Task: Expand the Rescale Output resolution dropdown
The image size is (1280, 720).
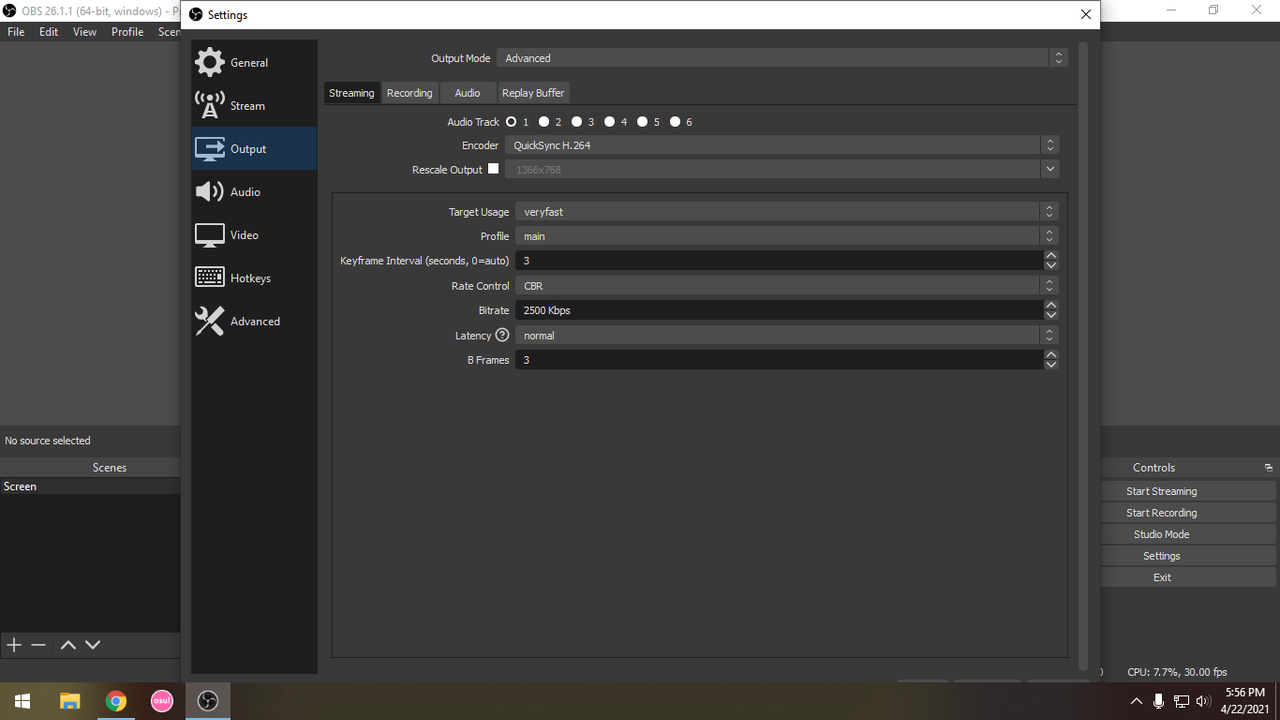Action: pos(1050,169)
